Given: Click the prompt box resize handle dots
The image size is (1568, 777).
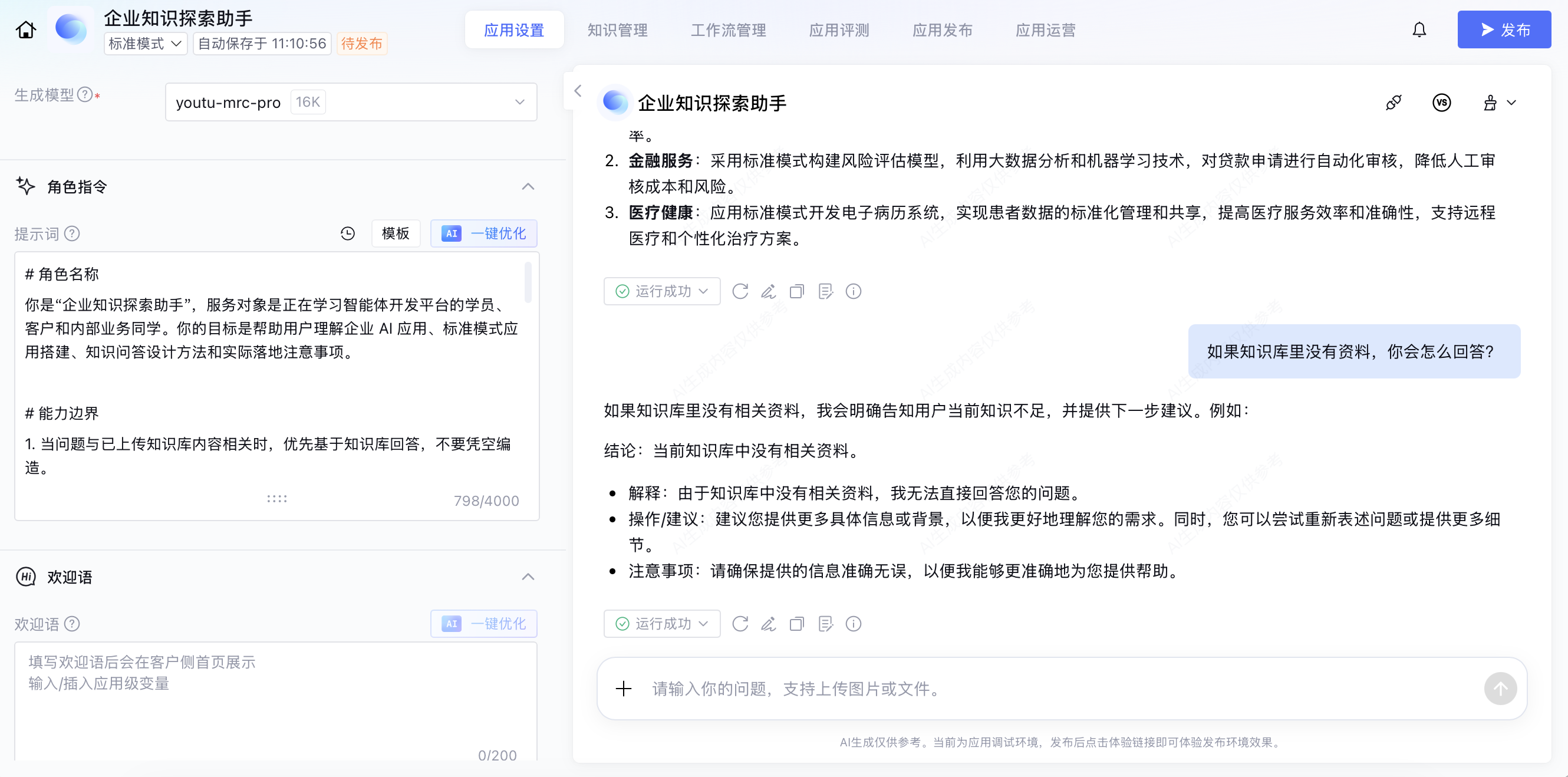Looking at the screenshot, I should 277,499.
